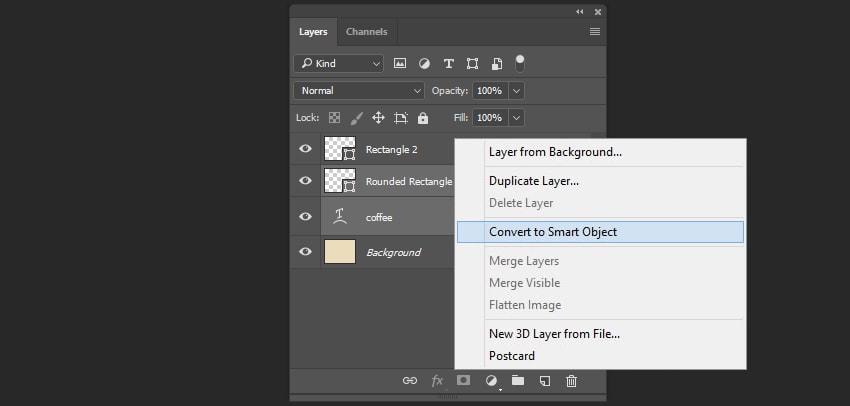850x406 pixels.
Task: Select the Background layer name
Action: (394, 253)
